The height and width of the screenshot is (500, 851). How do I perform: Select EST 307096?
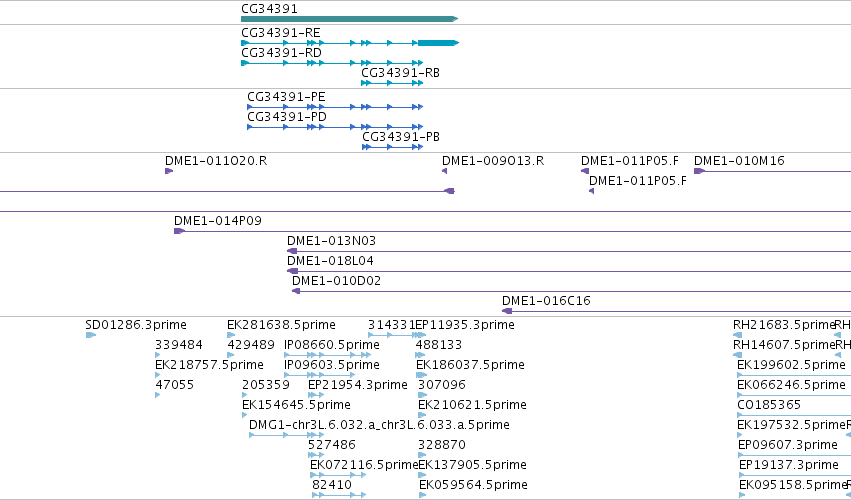423,395
